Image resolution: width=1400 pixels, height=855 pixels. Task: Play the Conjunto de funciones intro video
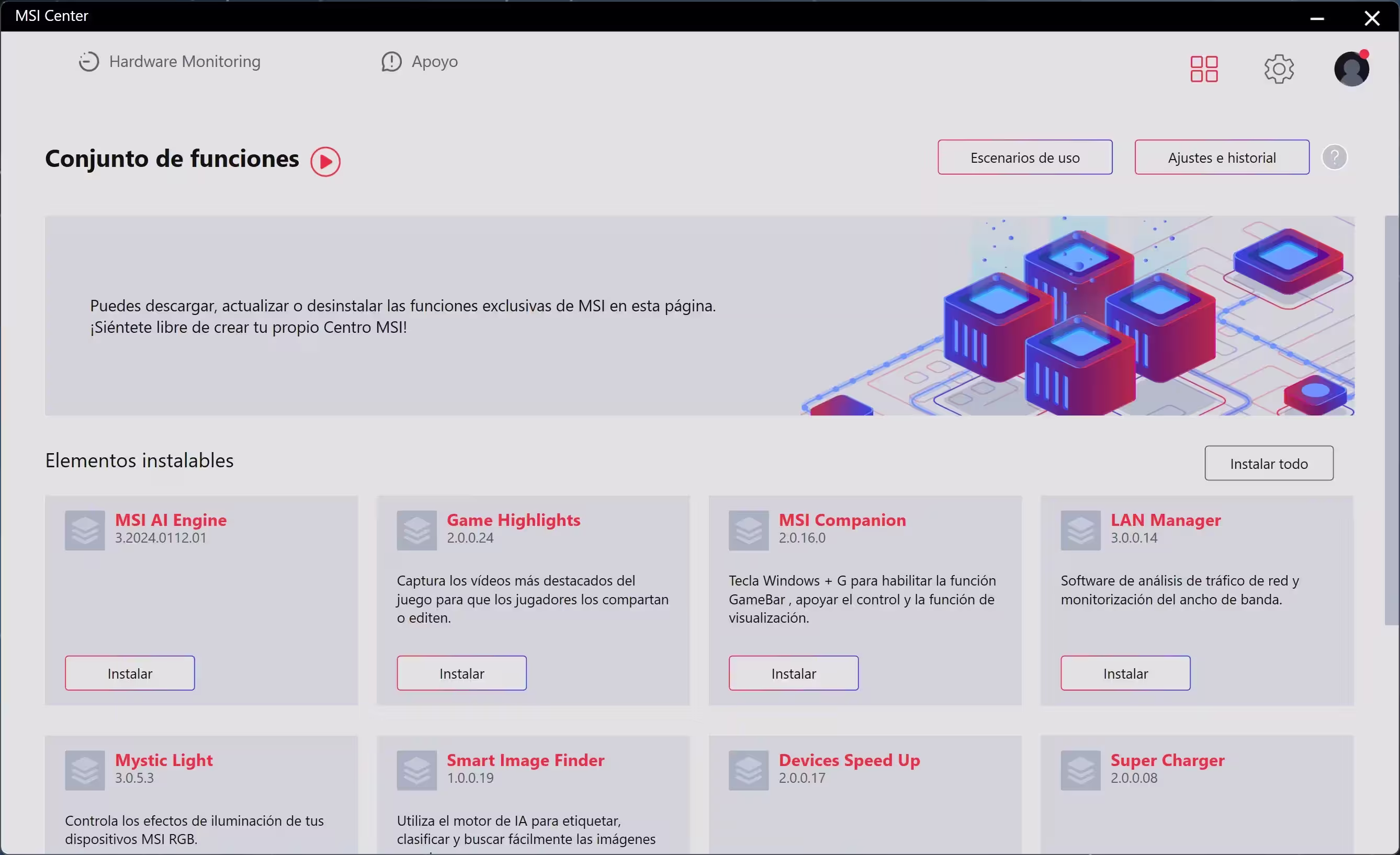point(325,162)
